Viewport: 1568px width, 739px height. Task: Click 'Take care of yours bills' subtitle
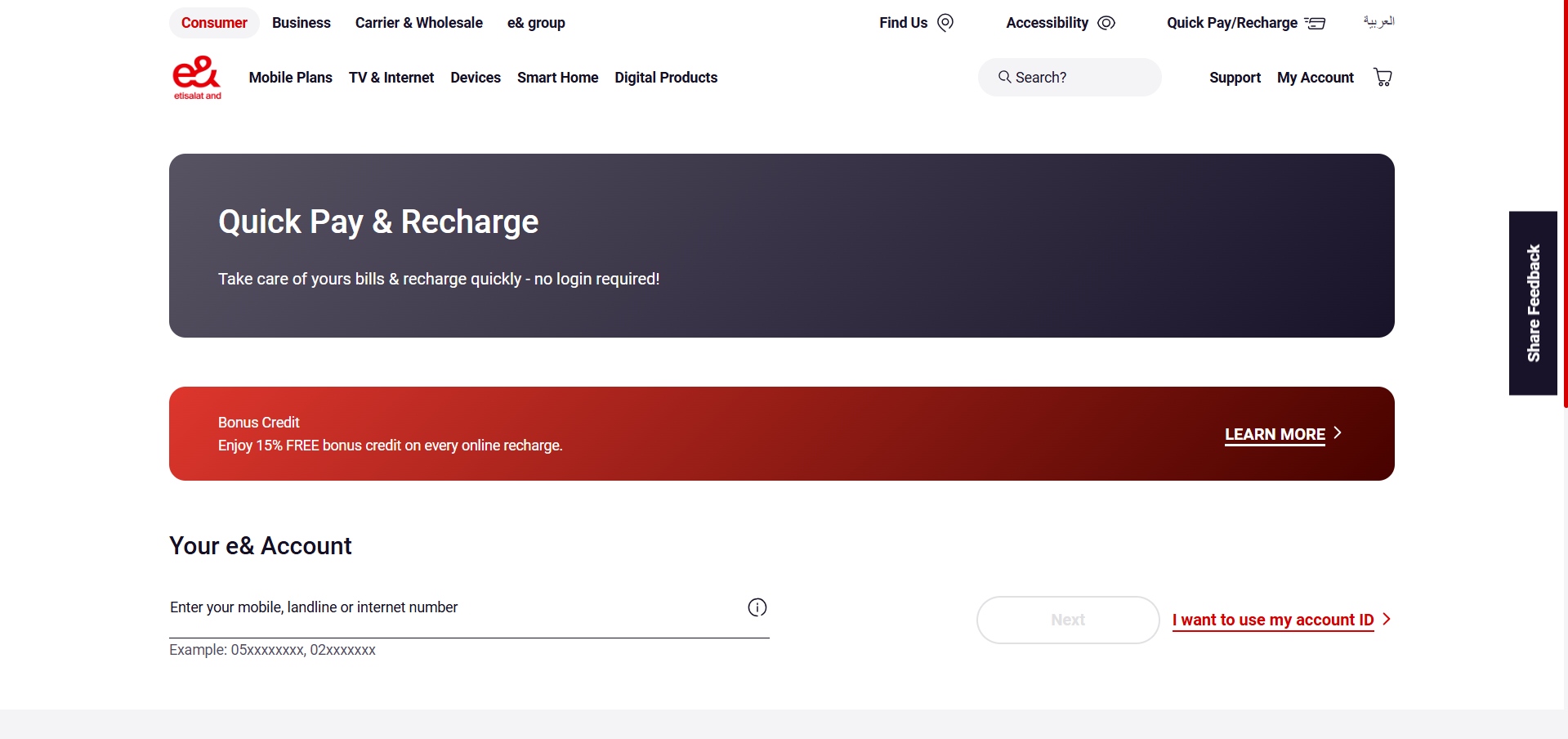(439, 279)
